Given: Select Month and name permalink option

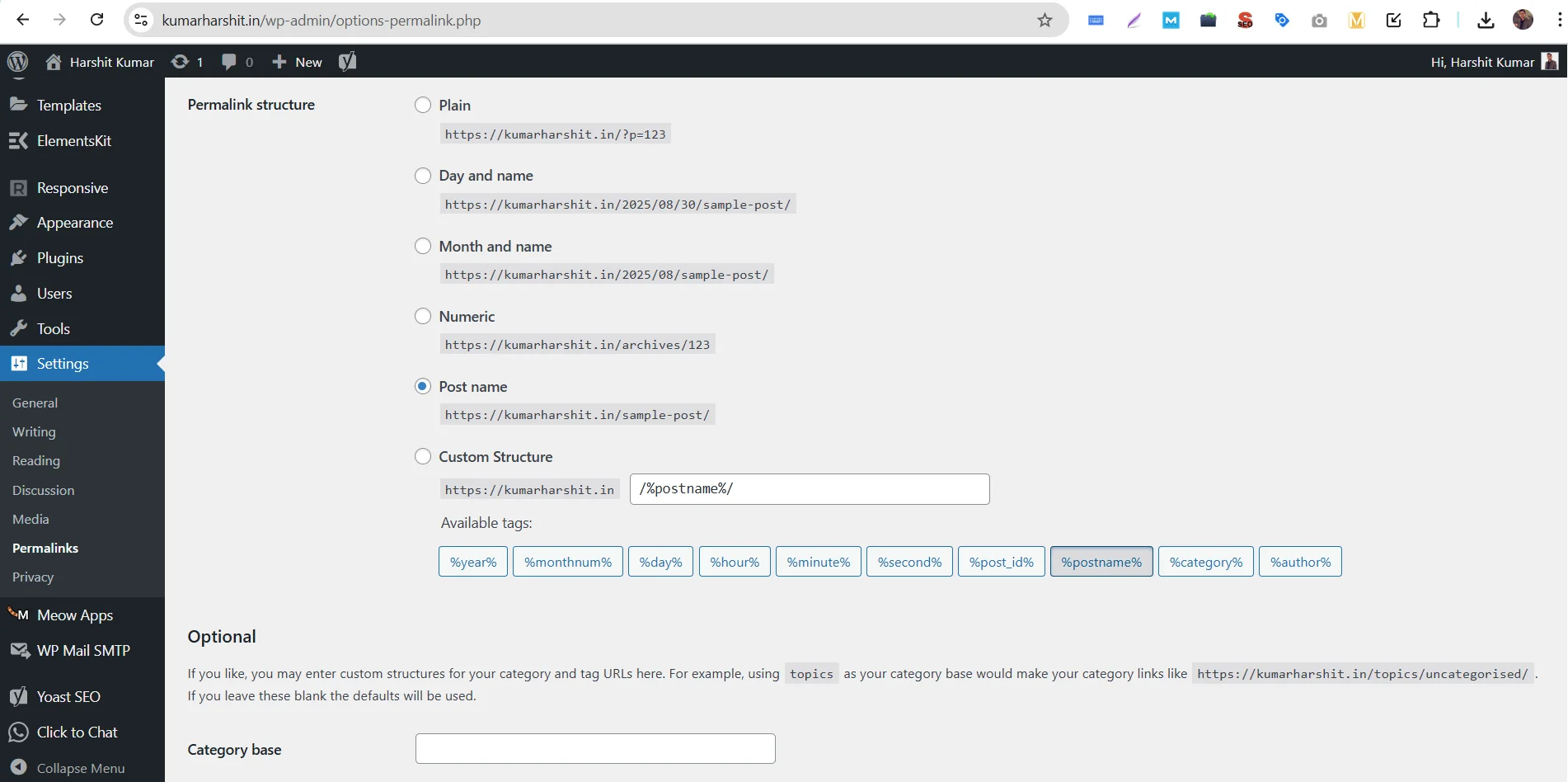Looking at the screenshot, I should 423,246.
